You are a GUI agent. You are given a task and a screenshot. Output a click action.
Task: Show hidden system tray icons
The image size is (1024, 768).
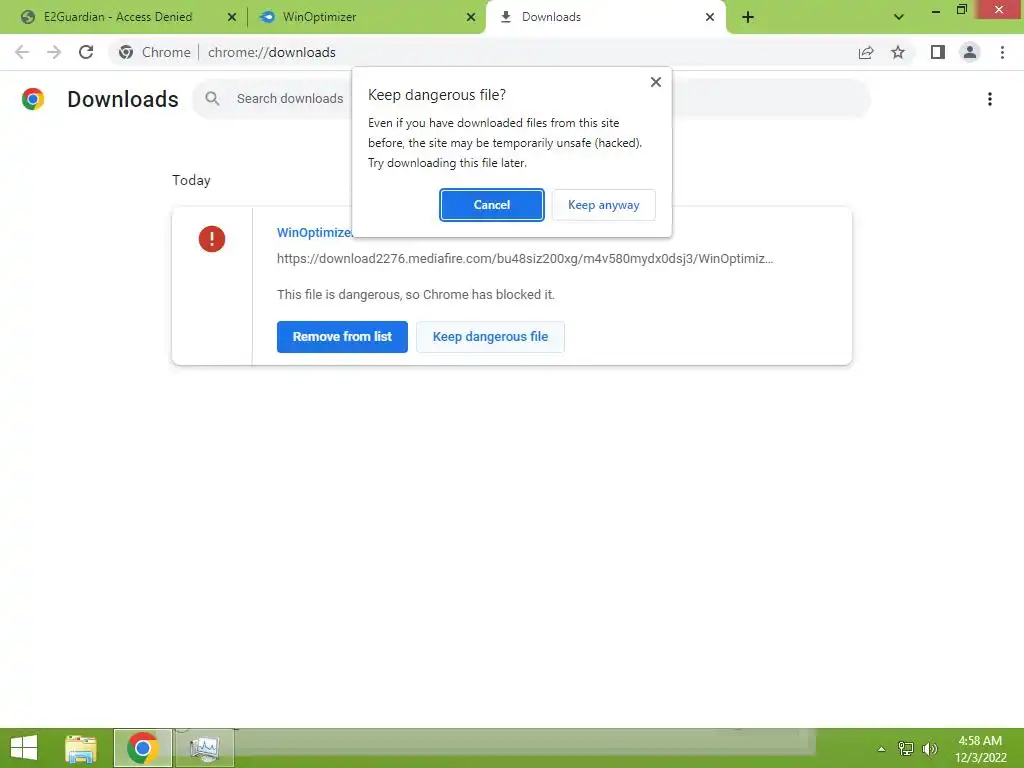(x=882, y=749)
